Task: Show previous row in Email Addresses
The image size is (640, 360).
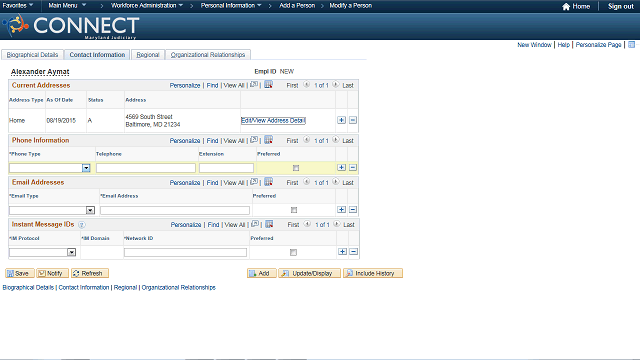Action: pos(307,182)
